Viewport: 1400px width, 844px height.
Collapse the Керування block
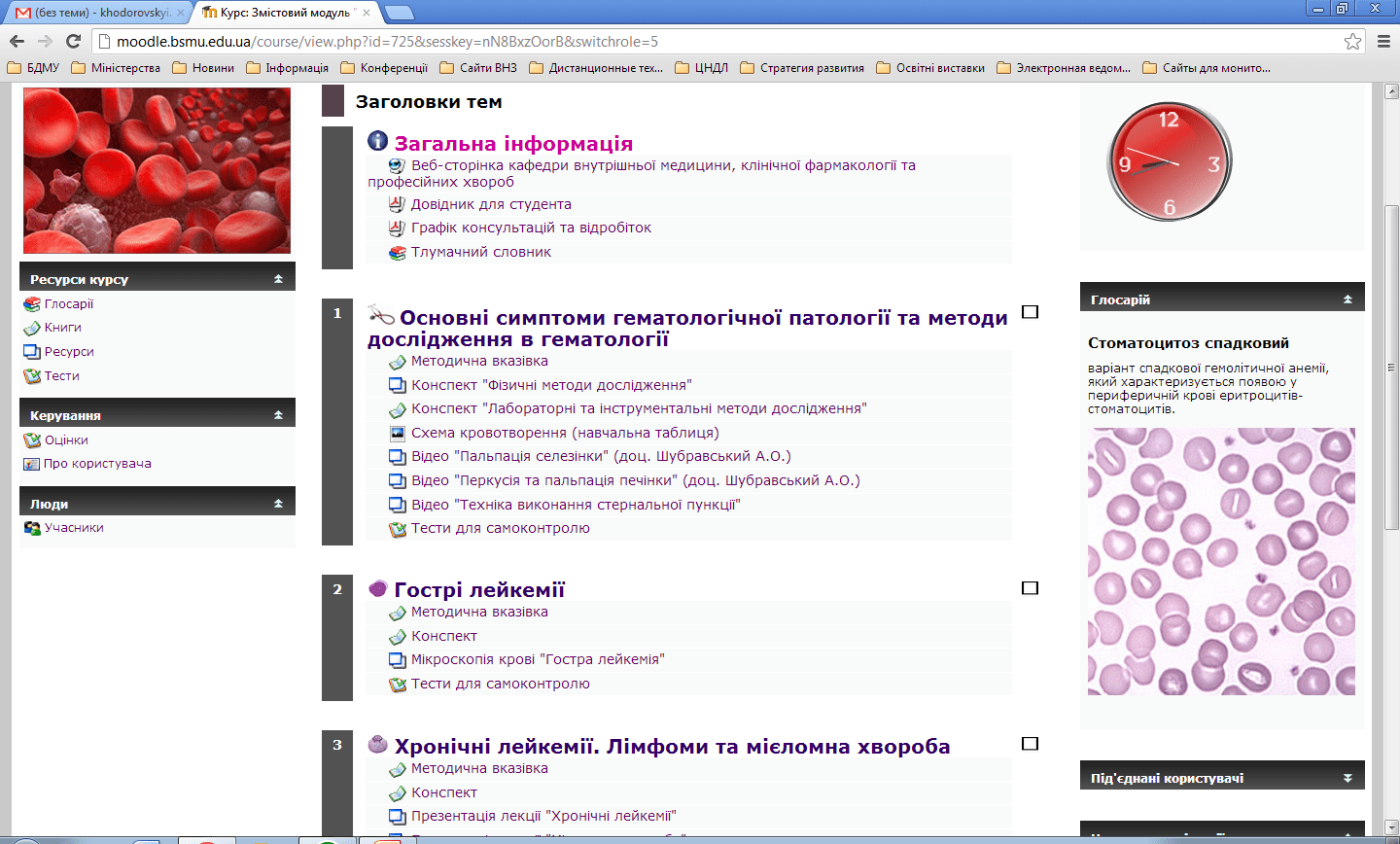pyautogui.click(x=278, y=415)
